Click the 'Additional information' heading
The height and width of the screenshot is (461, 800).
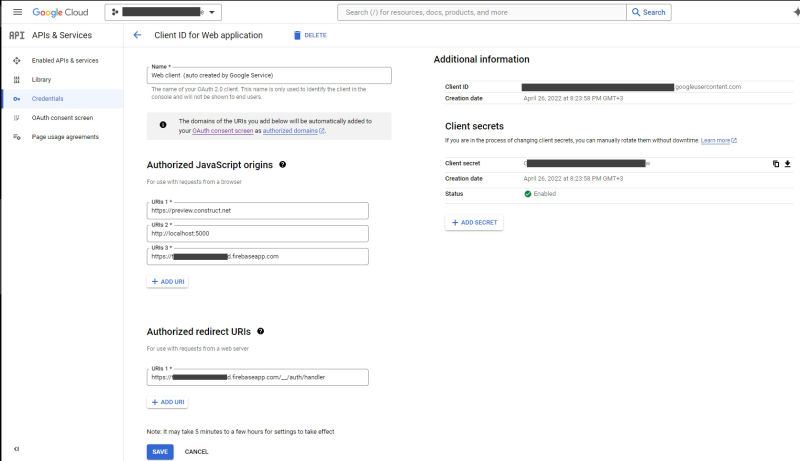click(x=481, y=59)
